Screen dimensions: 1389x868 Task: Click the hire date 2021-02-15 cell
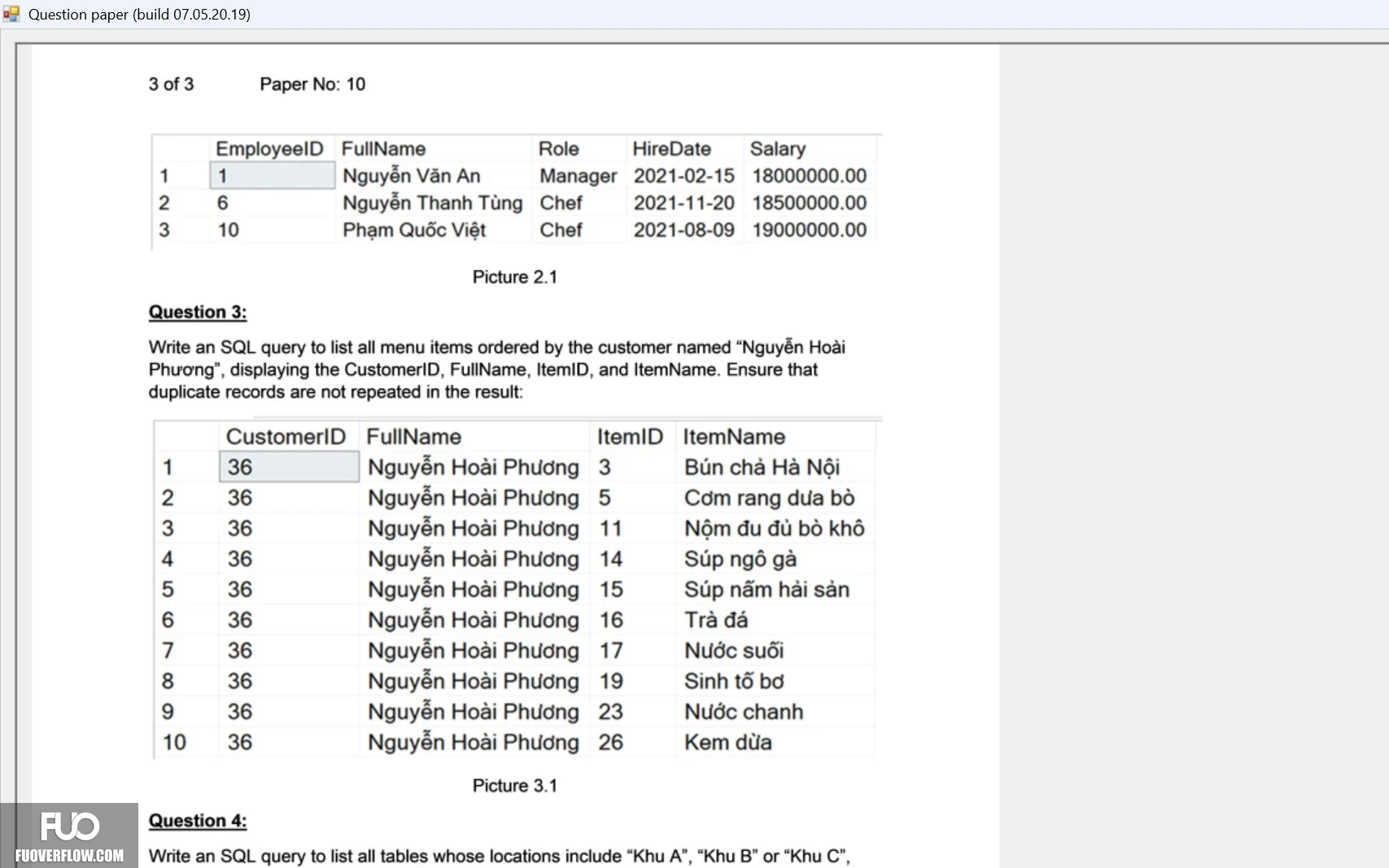684,176
